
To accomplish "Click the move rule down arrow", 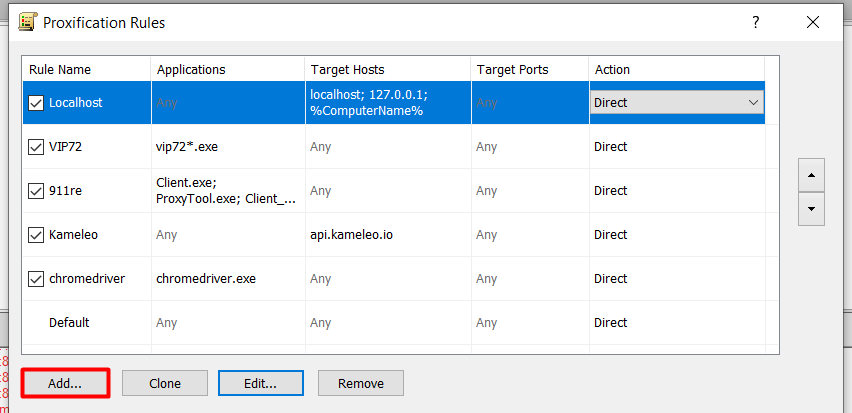I will (810, 209).
